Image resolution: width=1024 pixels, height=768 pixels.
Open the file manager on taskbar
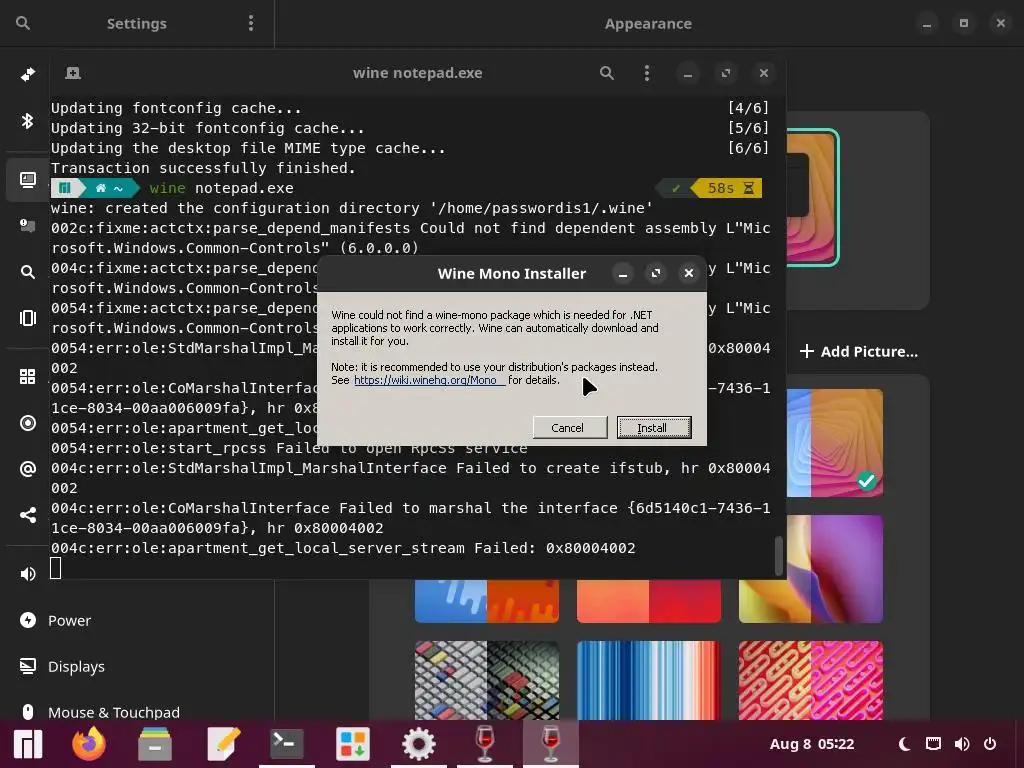pyautogui.click(x=155, y=744)
